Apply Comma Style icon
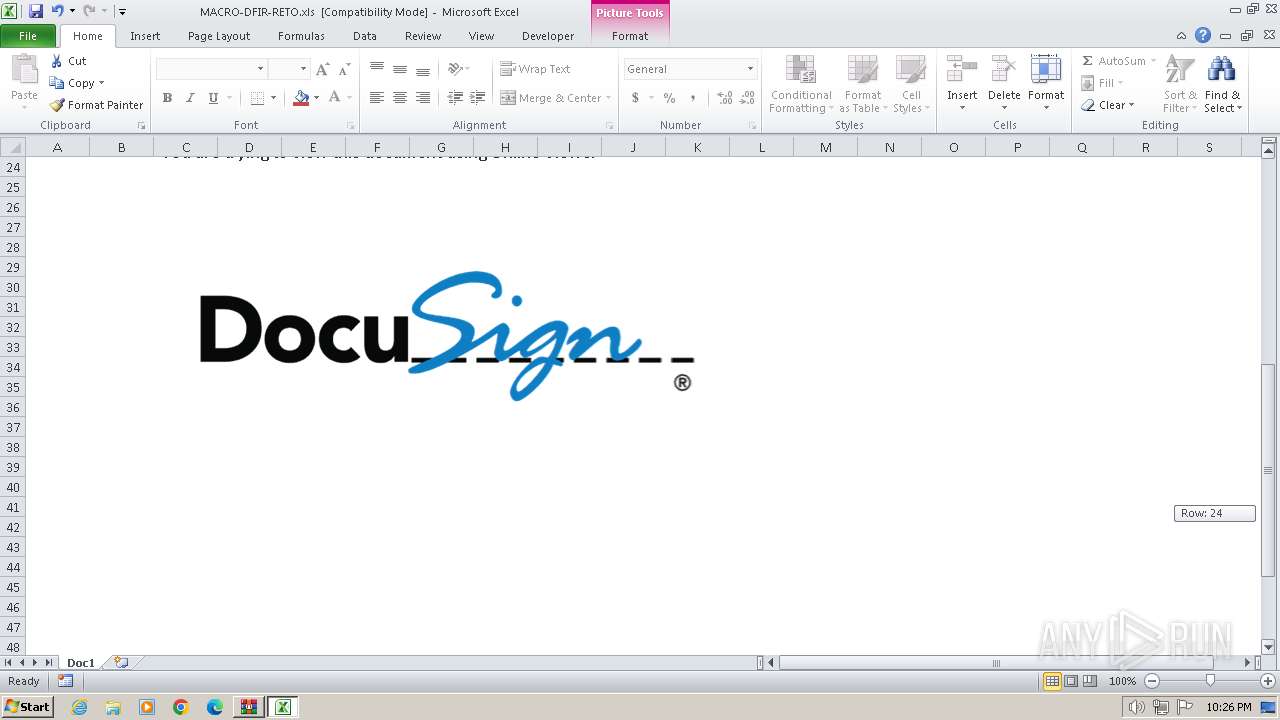 692,98
